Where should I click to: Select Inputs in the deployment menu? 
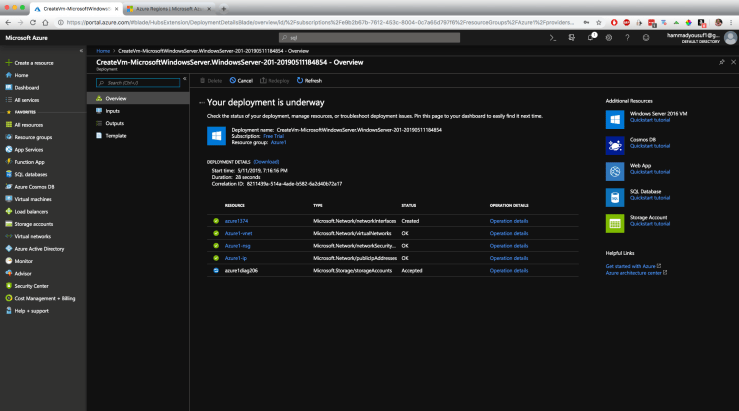(114, 111)
